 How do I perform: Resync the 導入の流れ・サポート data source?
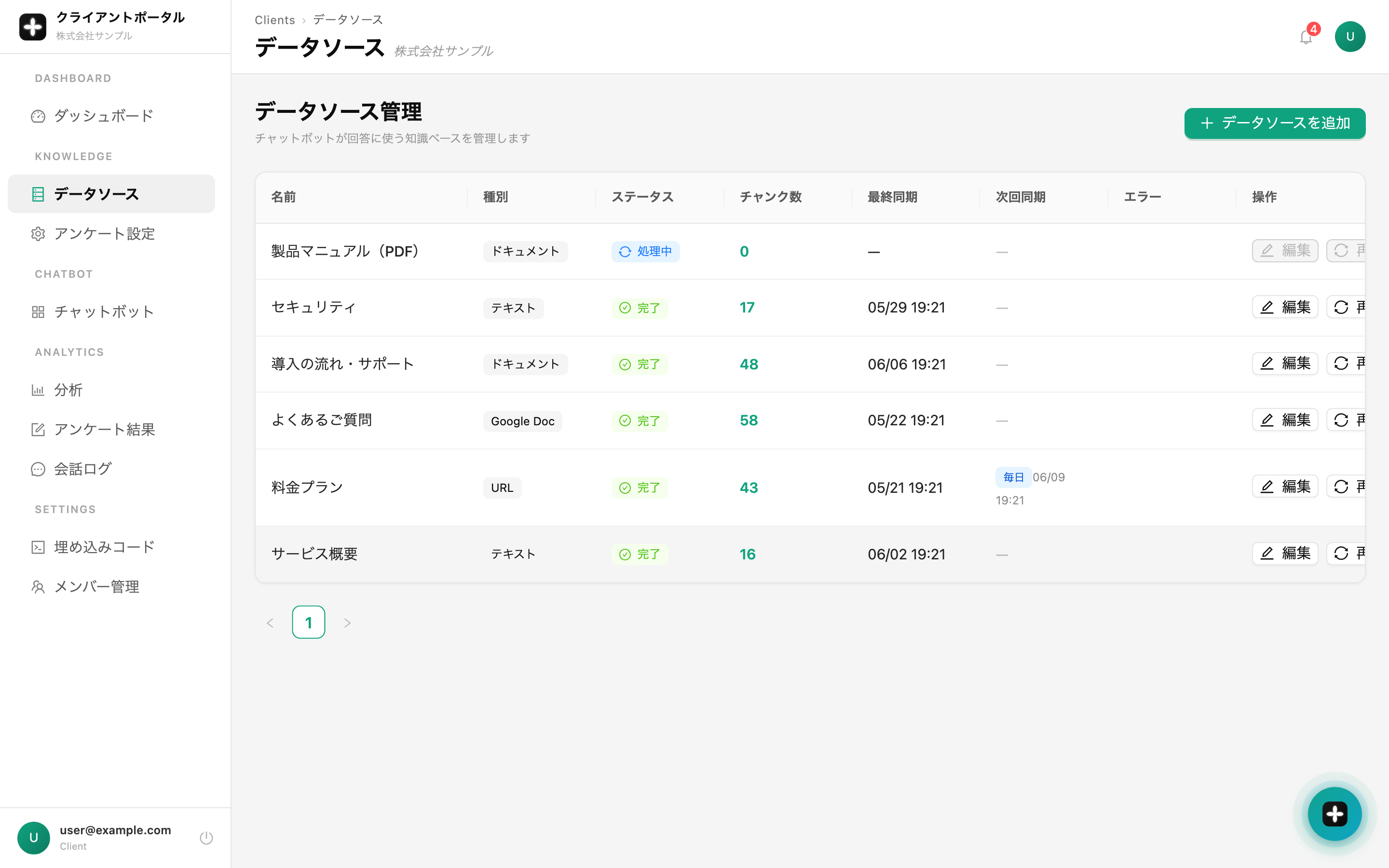click(1346, 364)
